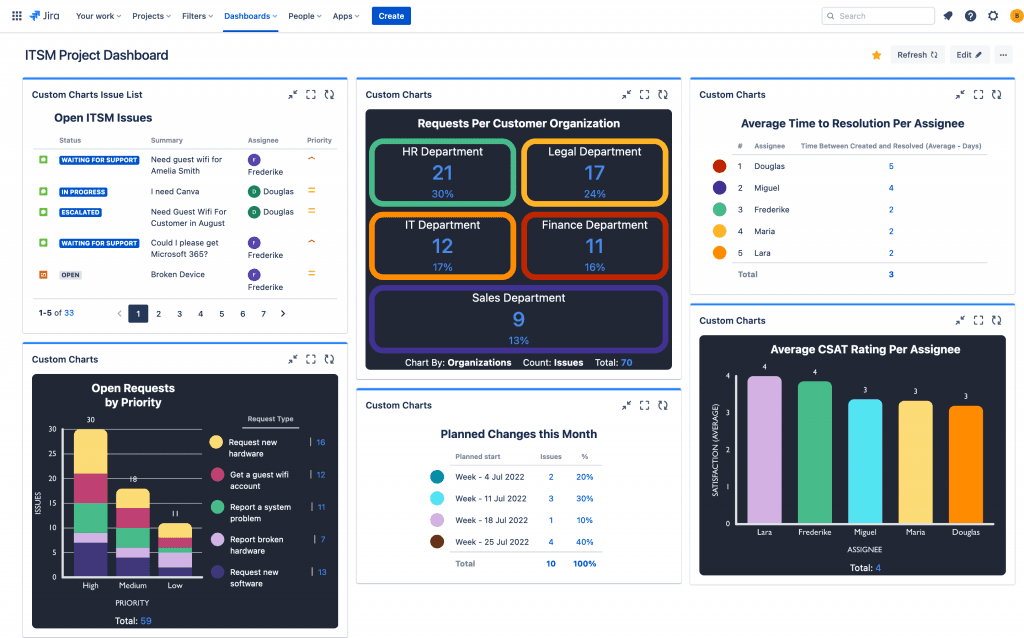Maximize the Requests Per Customer Organization gadget
Viewport: 1024px width, 638px height.
pos(645,95)
